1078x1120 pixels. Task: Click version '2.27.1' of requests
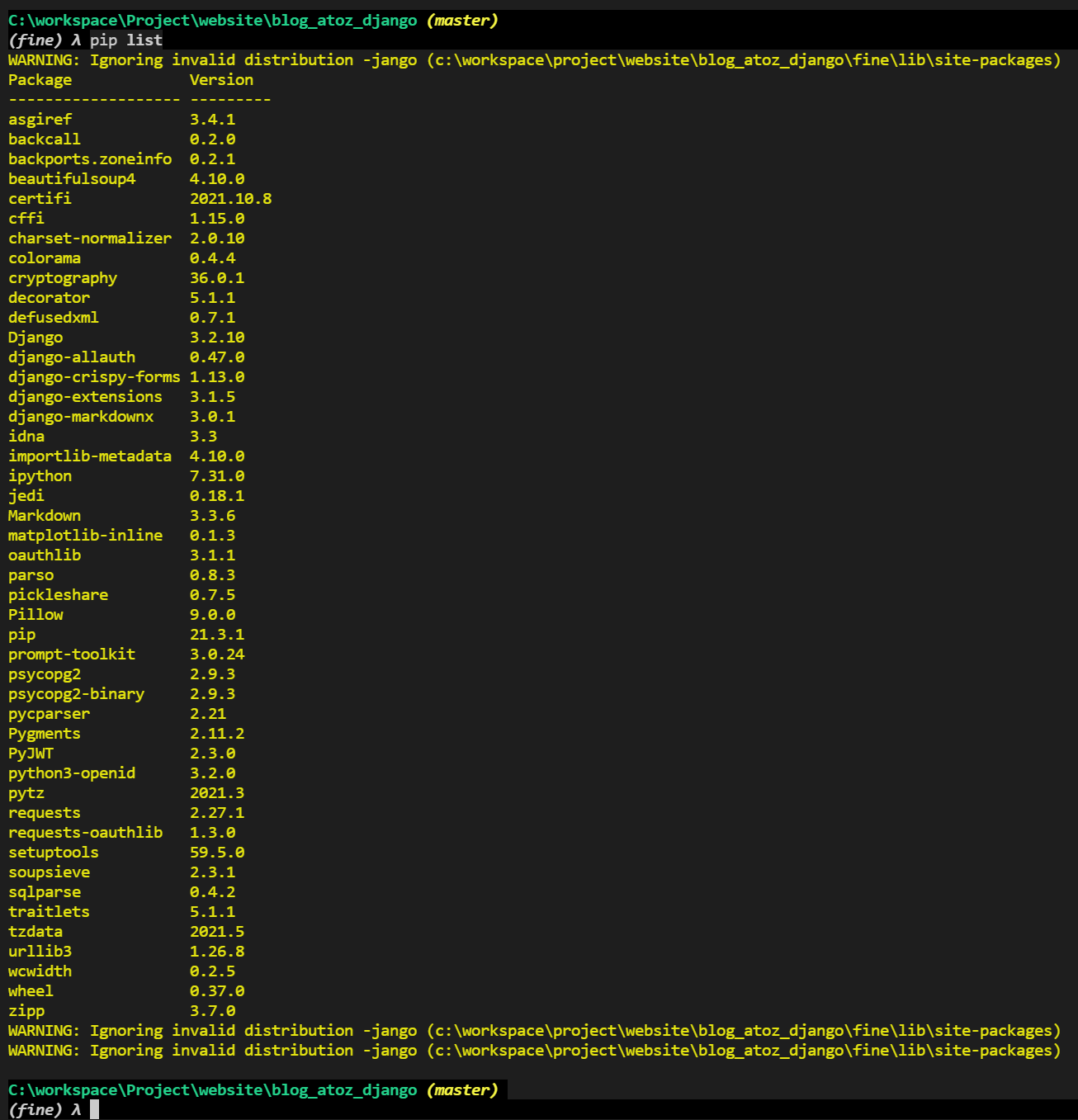click(x=217, y=813)
